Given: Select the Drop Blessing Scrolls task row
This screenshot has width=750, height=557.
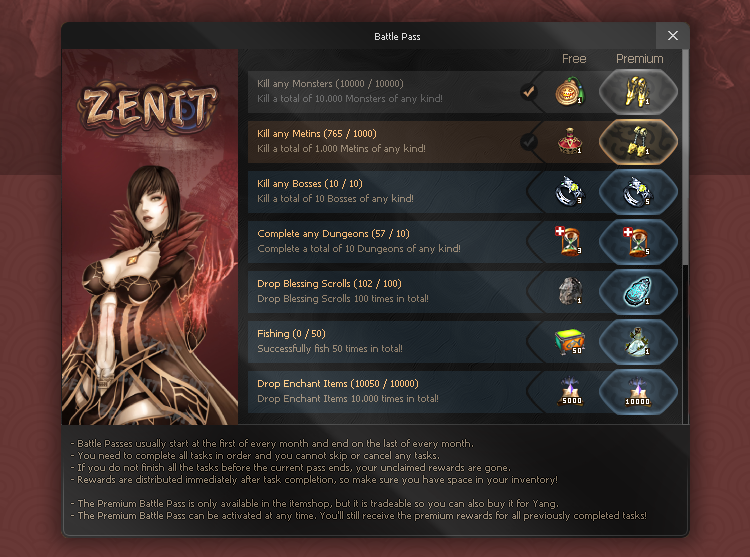Looking at the screenshot, I should tap(464, 292).
